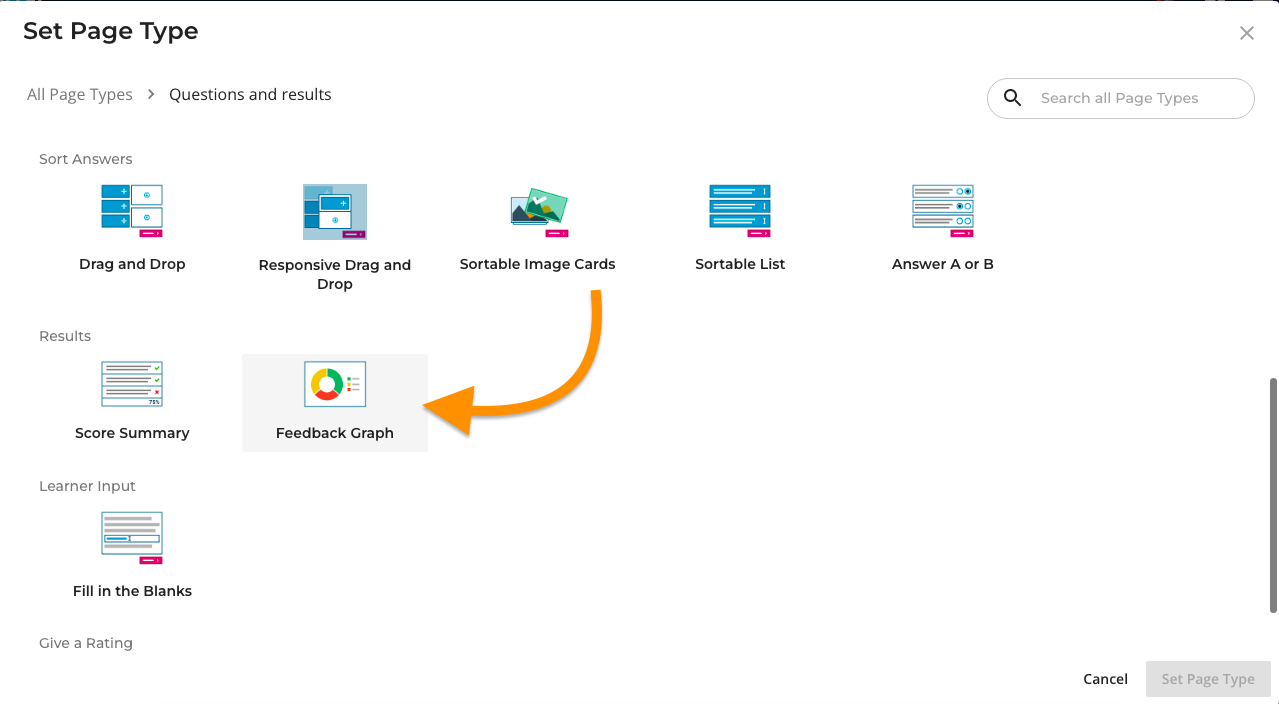Click the Drag and Drop label

click(x=132, y=264)
